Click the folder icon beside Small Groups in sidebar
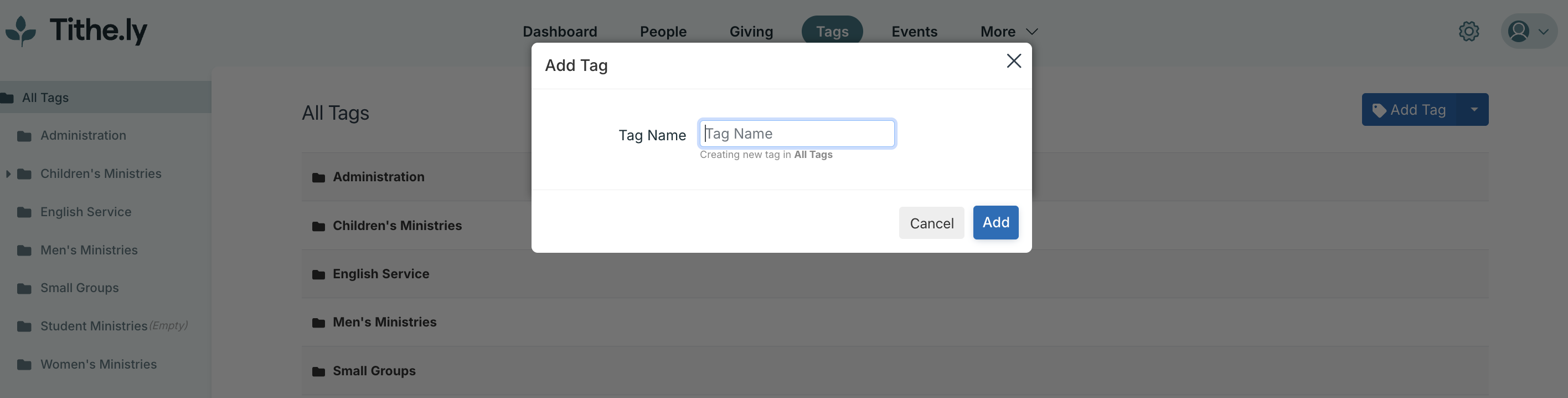1568x398 pixels. tap(24, 288)
